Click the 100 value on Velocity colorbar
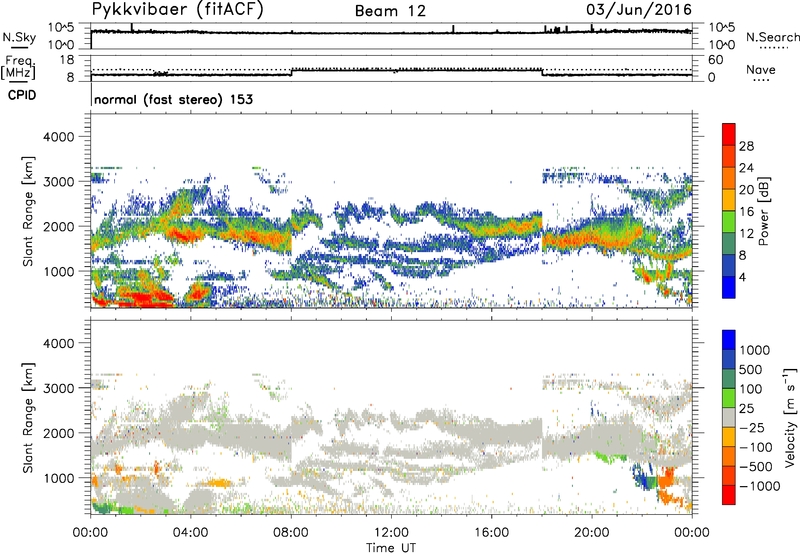Screen dimensions: 800x554 coord(751,389)
